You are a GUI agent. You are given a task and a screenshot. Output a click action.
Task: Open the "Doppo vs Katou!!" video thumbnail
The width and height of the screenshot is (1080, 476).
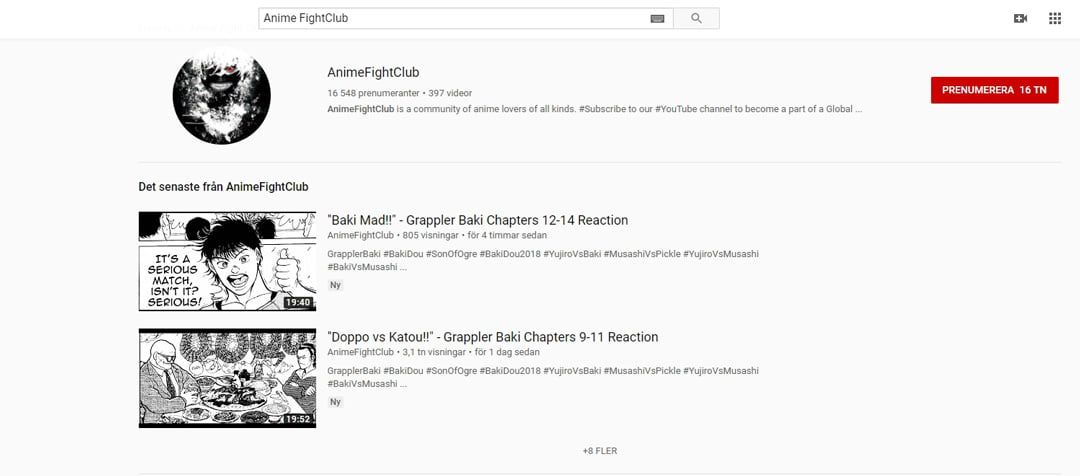click(227, 378)
